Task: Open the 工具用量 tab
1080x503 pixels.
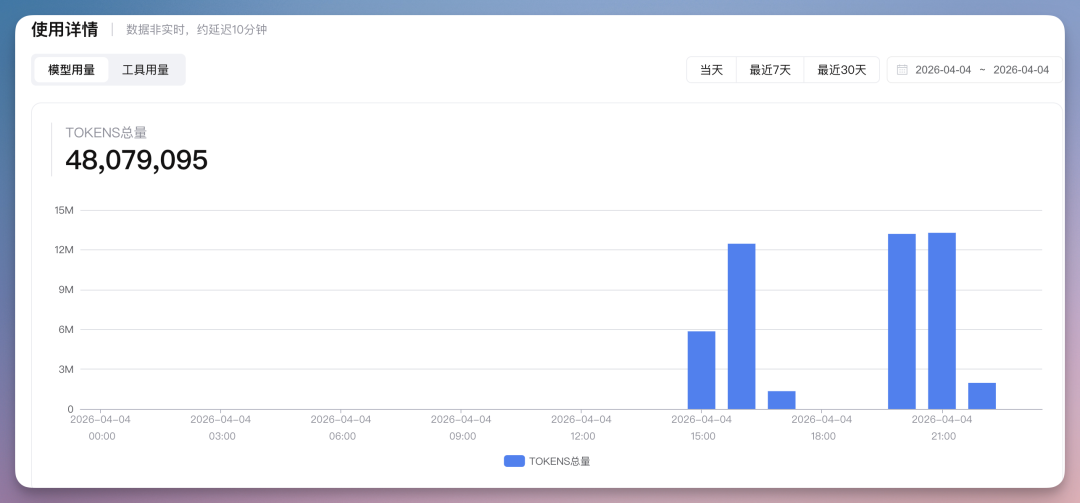Action: (x=145, y=70)
